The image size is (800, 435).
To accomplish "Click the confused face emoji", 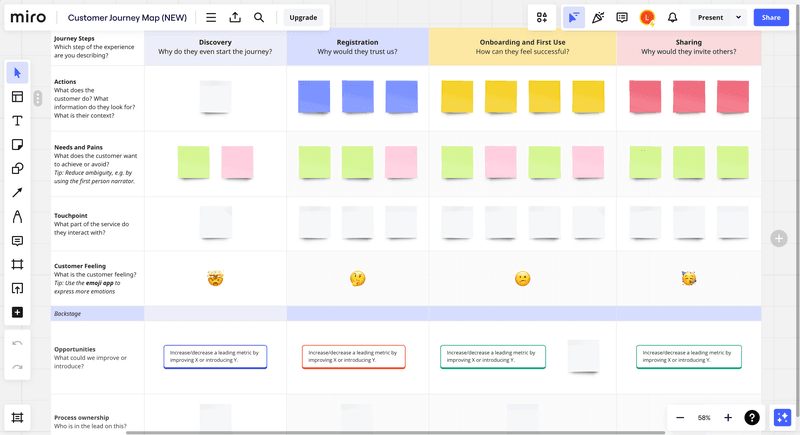I will point(522,278).
